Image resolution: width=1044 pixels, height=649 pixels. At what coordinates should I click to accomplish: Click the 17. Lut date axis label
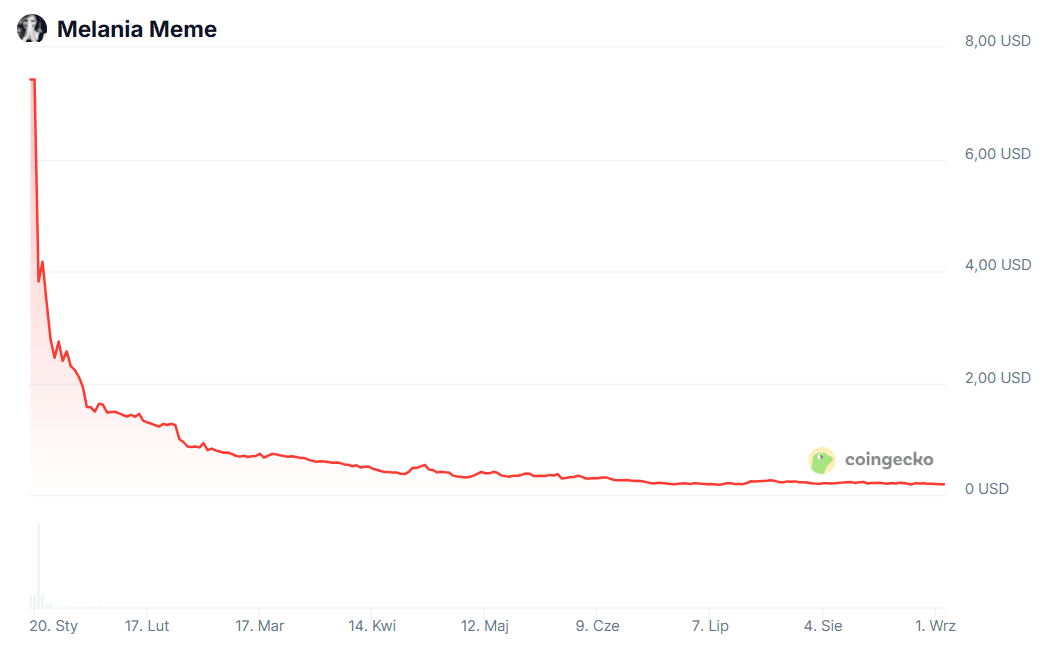point(146,626)
